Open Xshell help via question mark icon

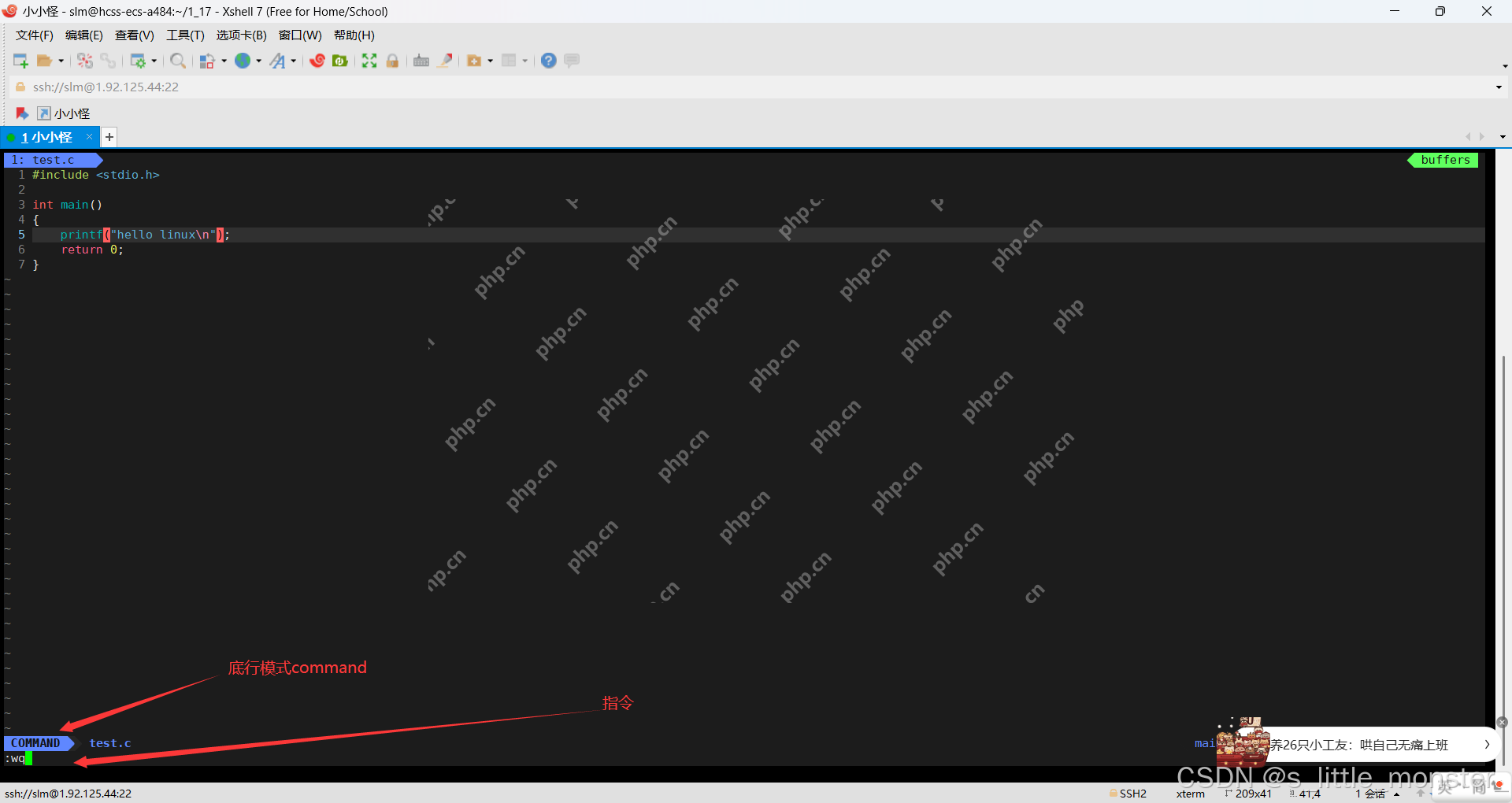tap(549, 61)
